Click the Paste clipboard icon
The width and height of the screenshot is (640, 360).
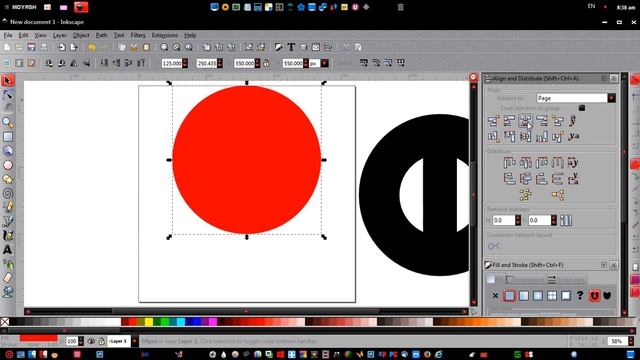tap(146, 47)
